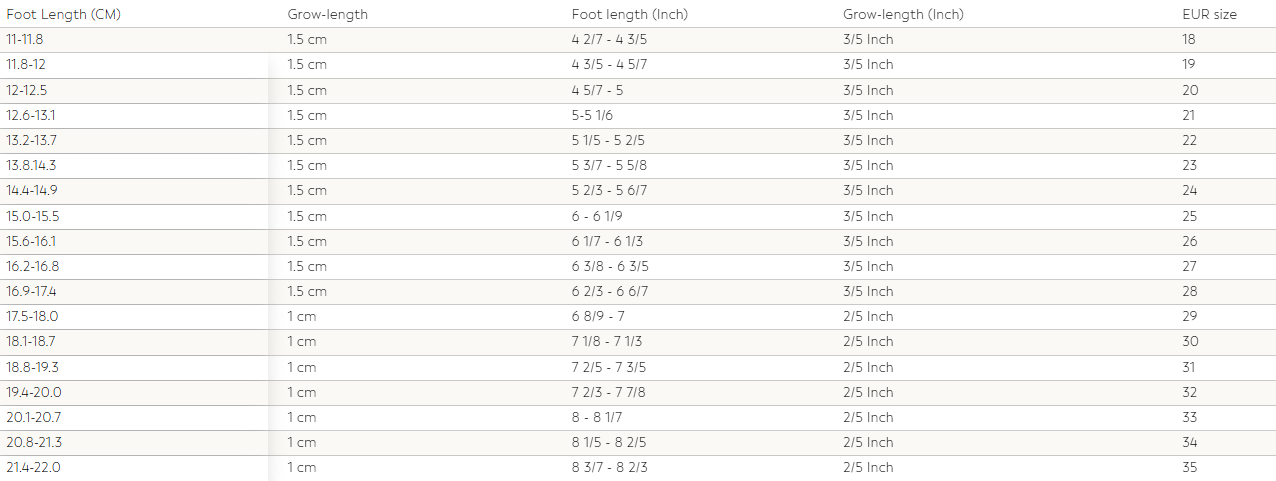Image resolution: width=1276 pixels, height=481 pixels.
Task: Click EUR size 31 value
Action: point(1189,367)
